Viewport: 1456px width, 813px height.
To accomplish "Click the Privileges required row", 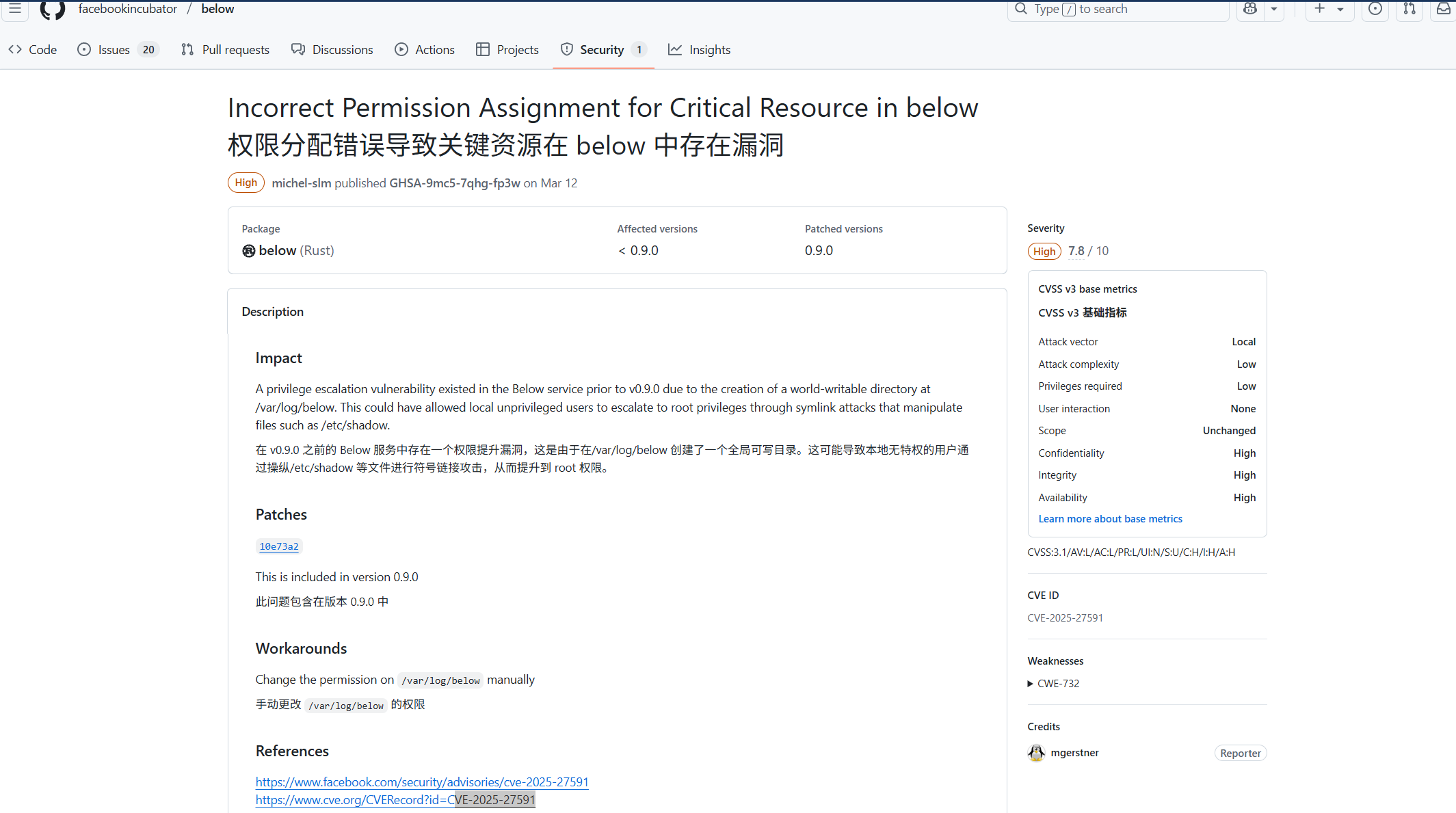I will 1147,386.
